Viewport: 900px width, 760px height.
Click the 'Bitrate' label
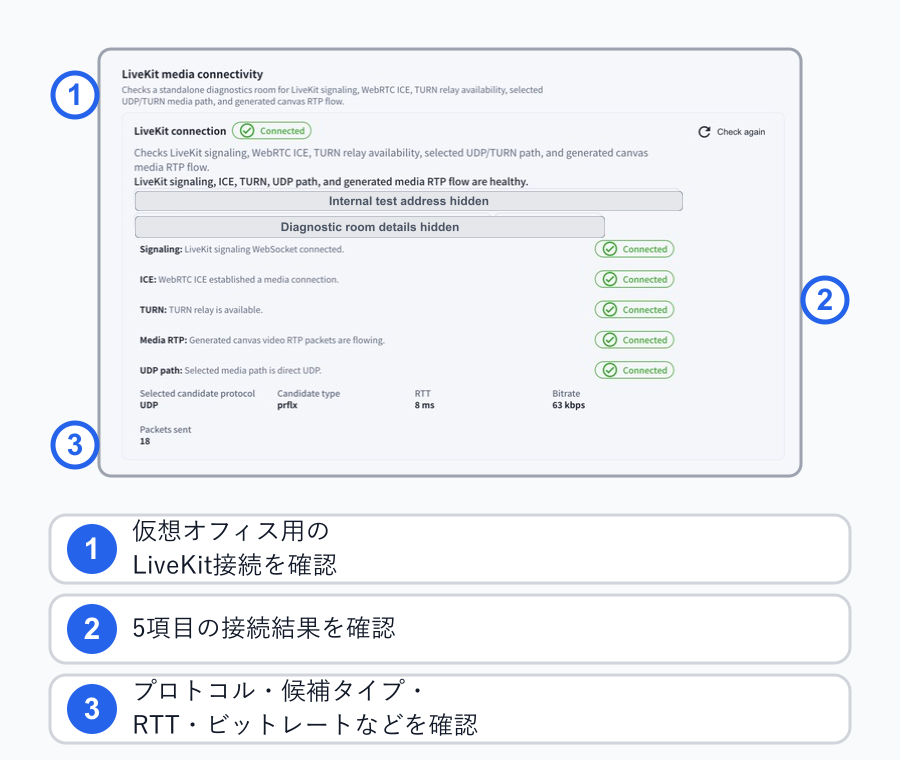click(x=566, y=393)
